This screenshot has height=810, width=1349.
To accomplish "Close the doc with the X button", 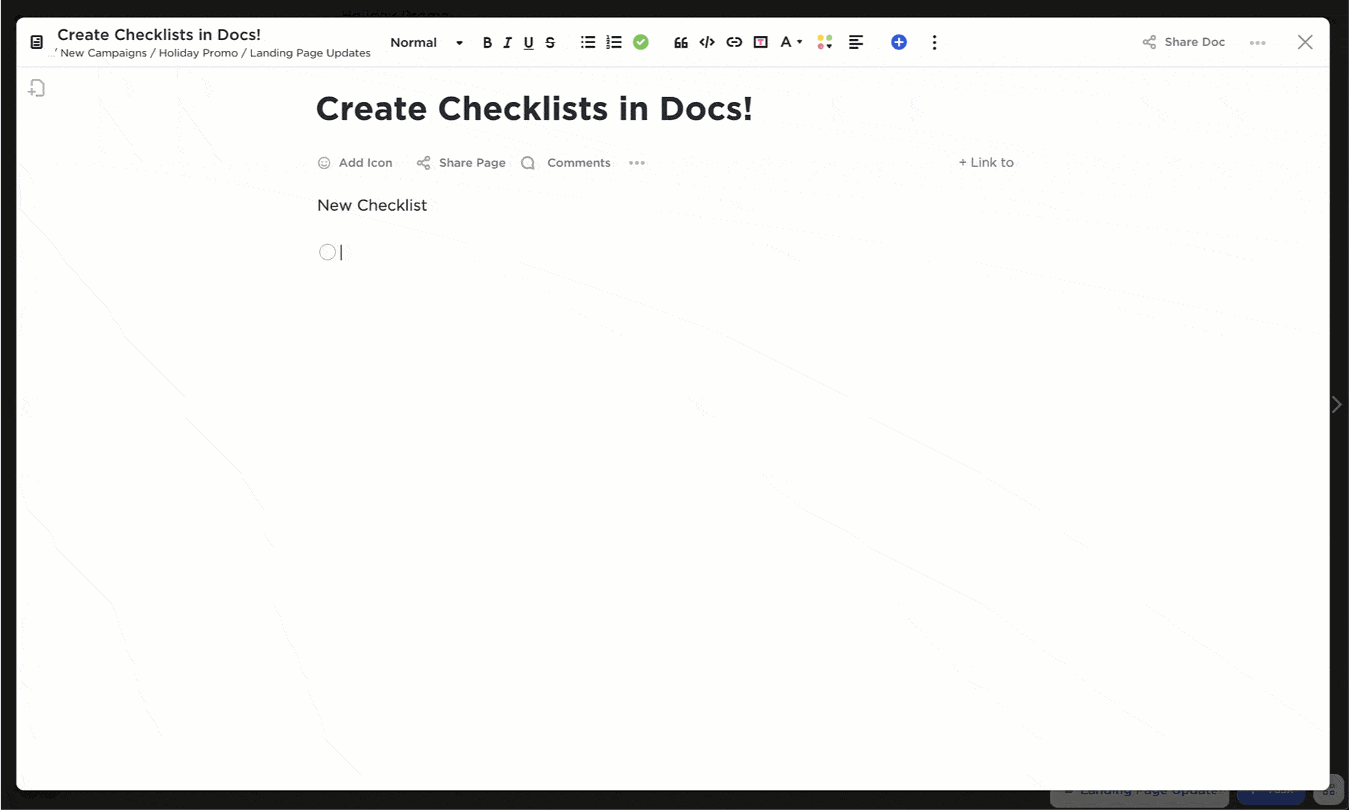I will point(1305,42).
